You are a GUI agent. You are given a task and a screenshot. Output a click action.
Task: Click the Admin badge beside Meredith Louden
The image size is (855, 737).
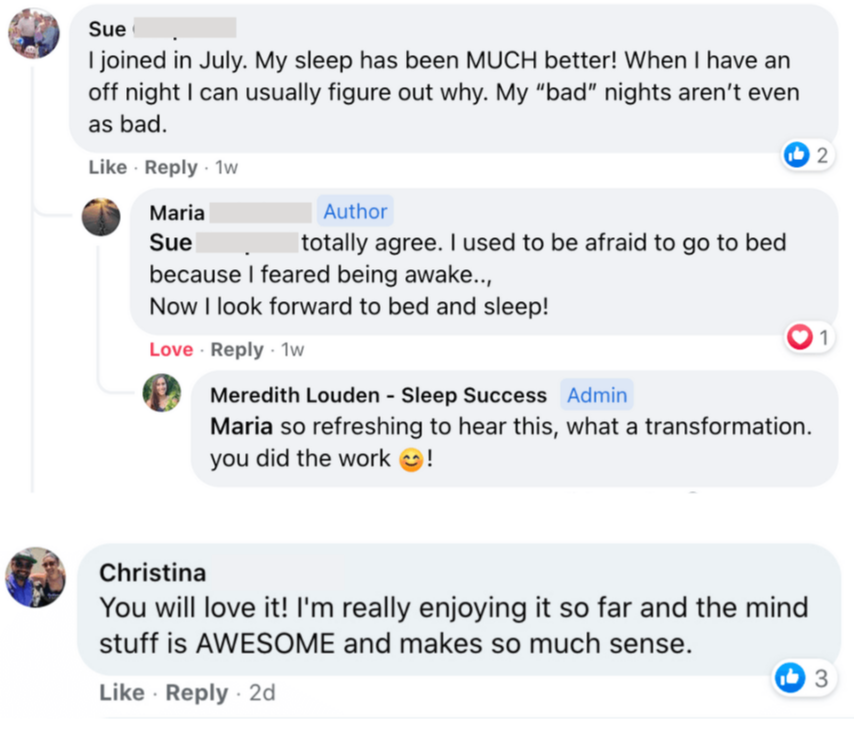597,395
